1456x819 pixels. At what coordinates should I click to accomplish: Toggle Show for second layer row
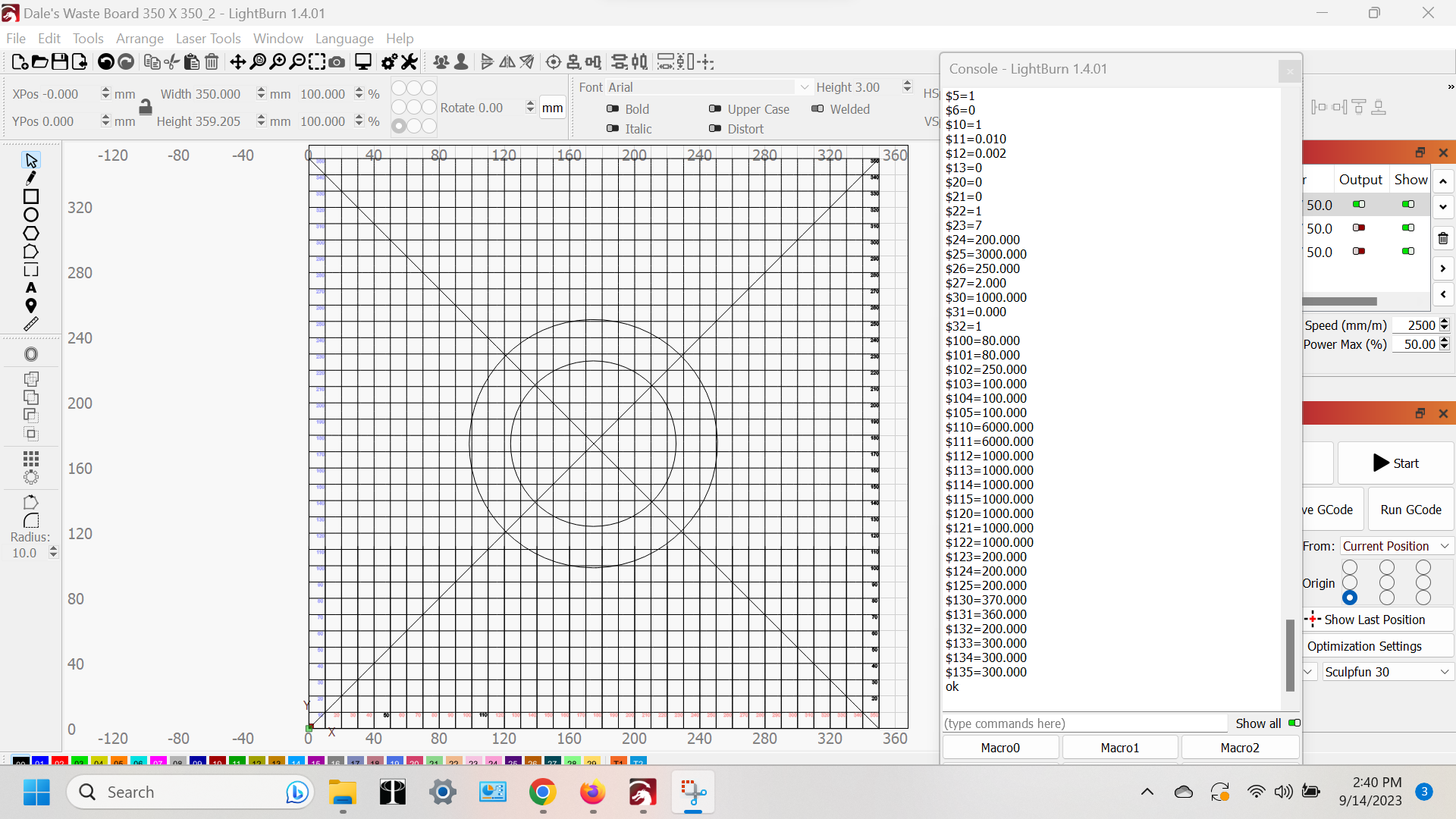(x=1408, y=227)
